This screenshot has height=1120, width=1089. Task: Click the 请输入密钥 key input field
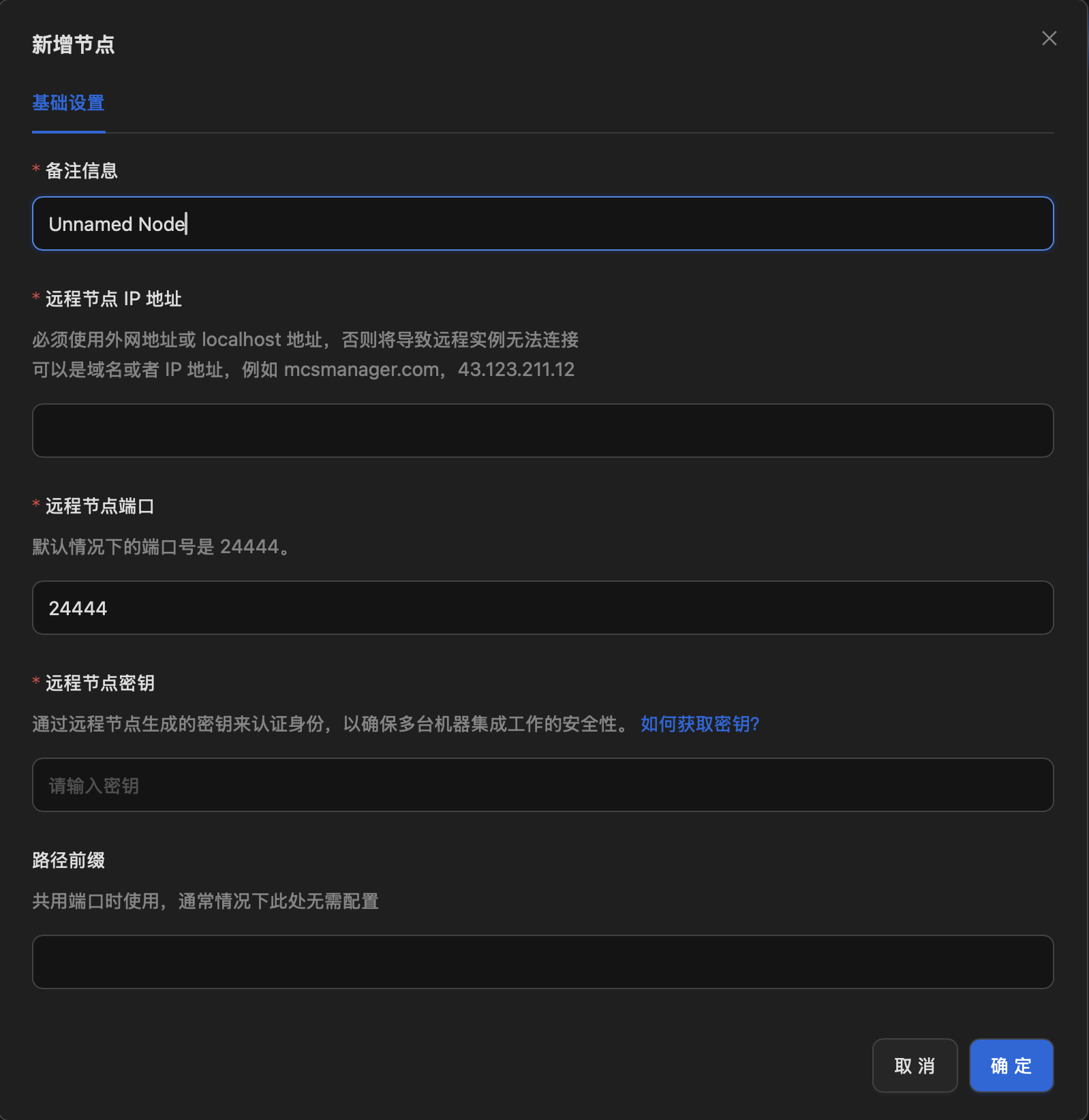point(542,785)
